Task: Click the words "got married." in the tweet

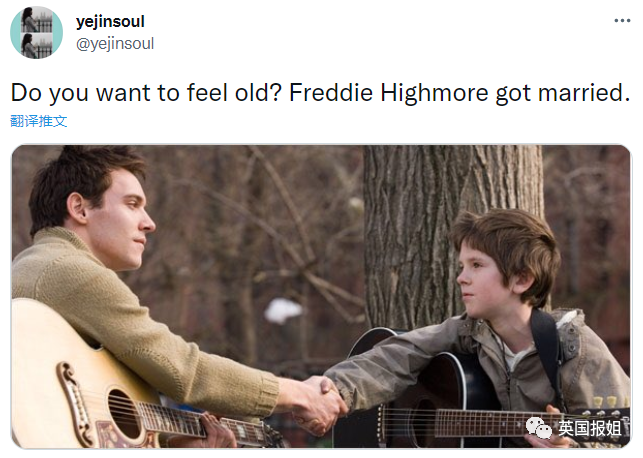Action: point(563,93)
